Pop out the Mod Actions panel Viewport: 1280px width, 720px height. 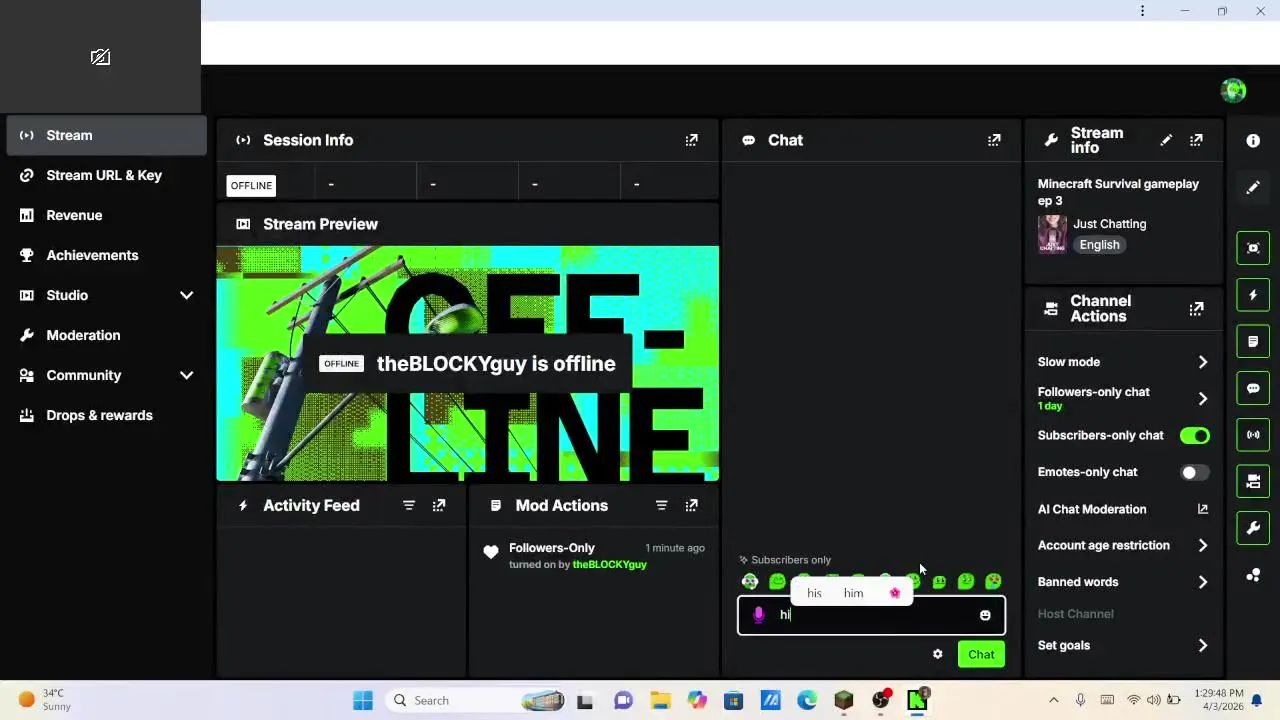pyautogui.click(x=691, y=506)
